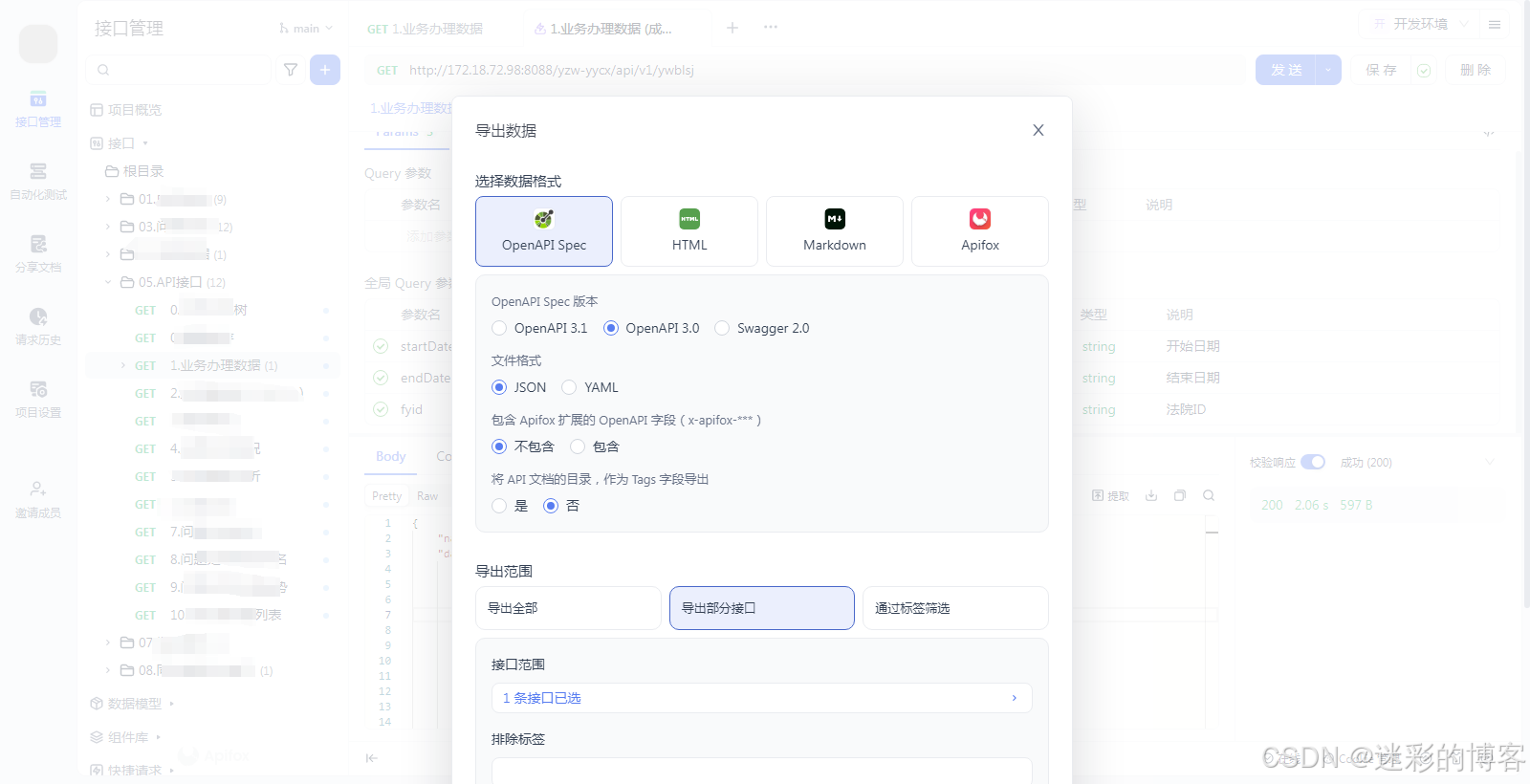Select 否 for Tags export
The image size is (1530, 784).
pos(551,506)
